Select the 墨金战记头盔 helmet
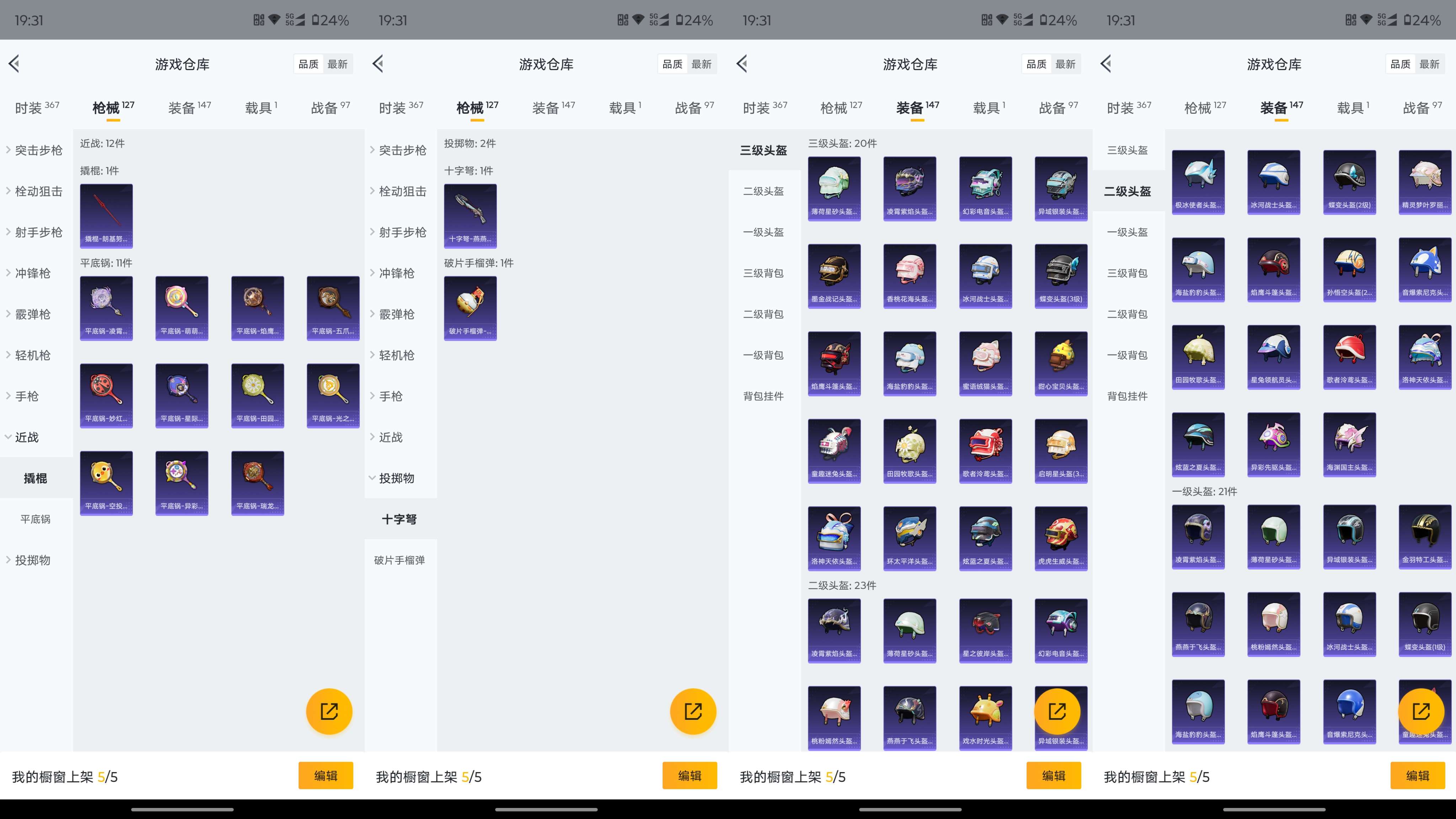Image resolution: width=1456 pixels, height=819 pixels. [x=834, y=277]
